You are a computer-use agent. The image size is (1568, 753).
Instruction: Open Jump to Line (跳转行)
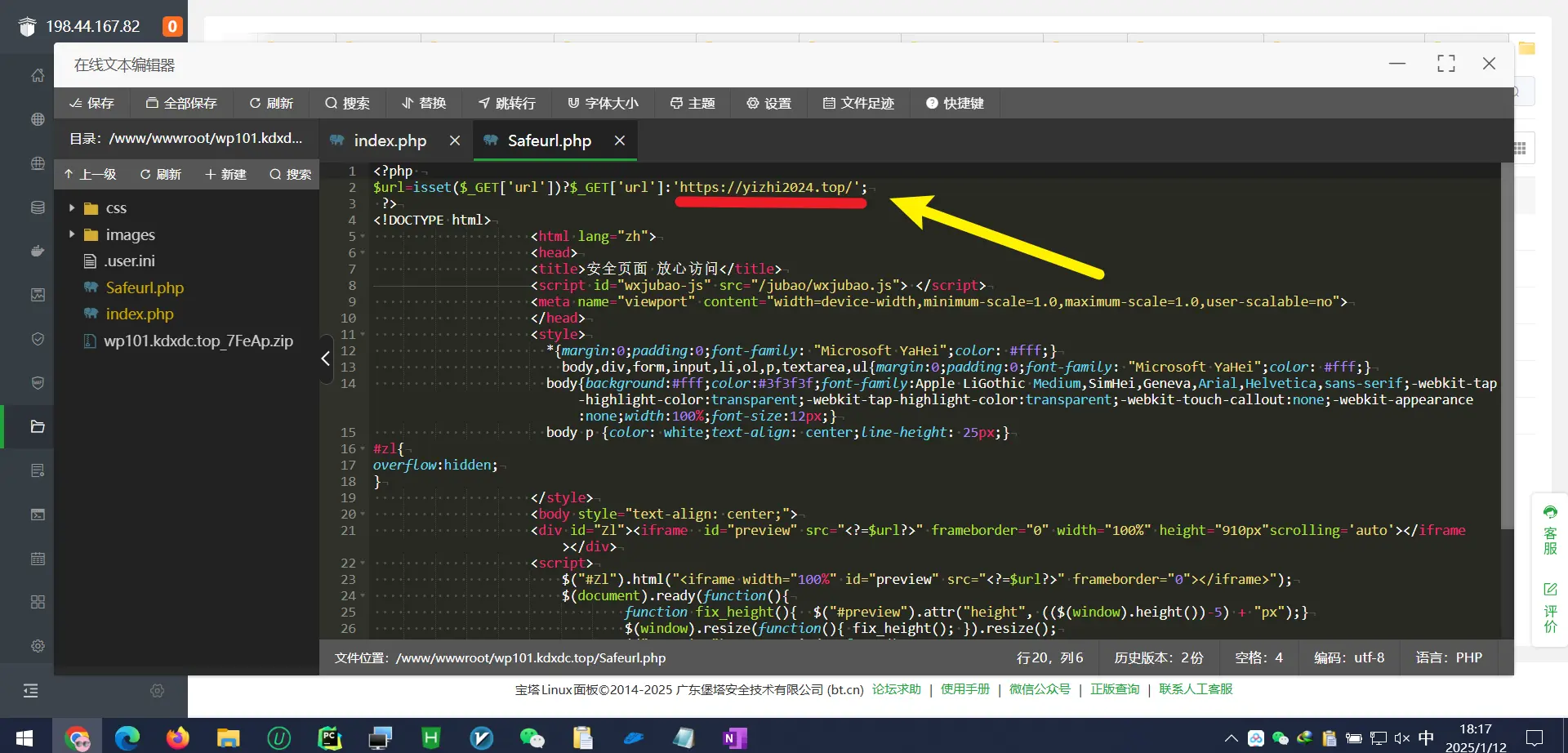click(x=507, y=103)
